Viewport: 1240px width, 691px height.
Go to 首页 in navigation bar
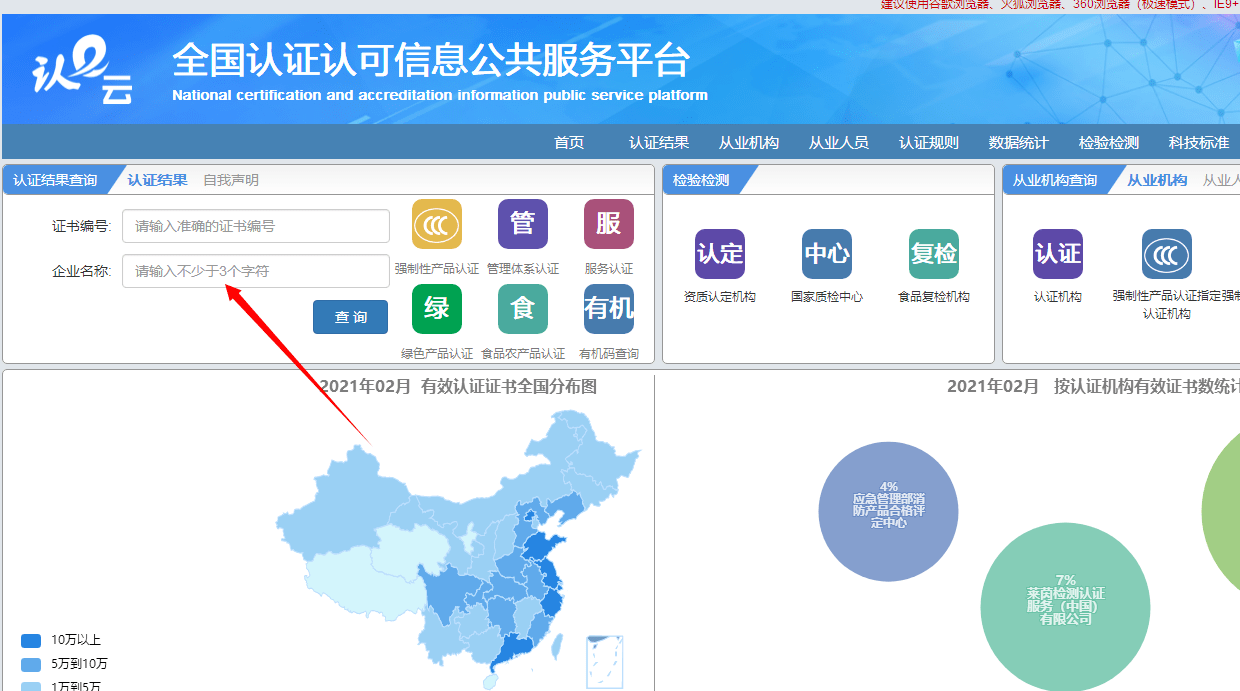pyautogui.click(x=569, y=142)
